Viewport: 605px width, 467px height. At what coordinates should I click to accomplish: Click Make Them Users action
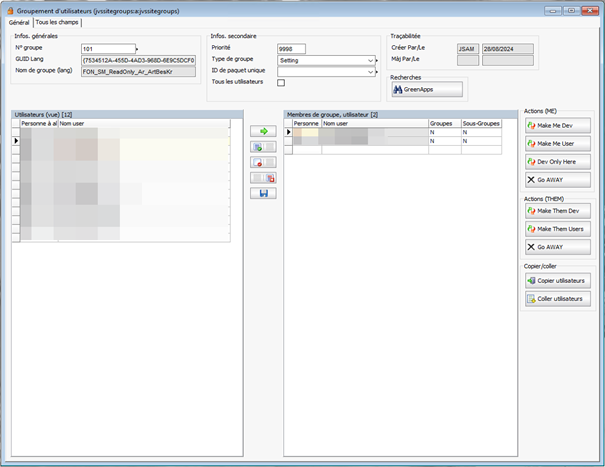pyautogui.click(x=557, y=229)
